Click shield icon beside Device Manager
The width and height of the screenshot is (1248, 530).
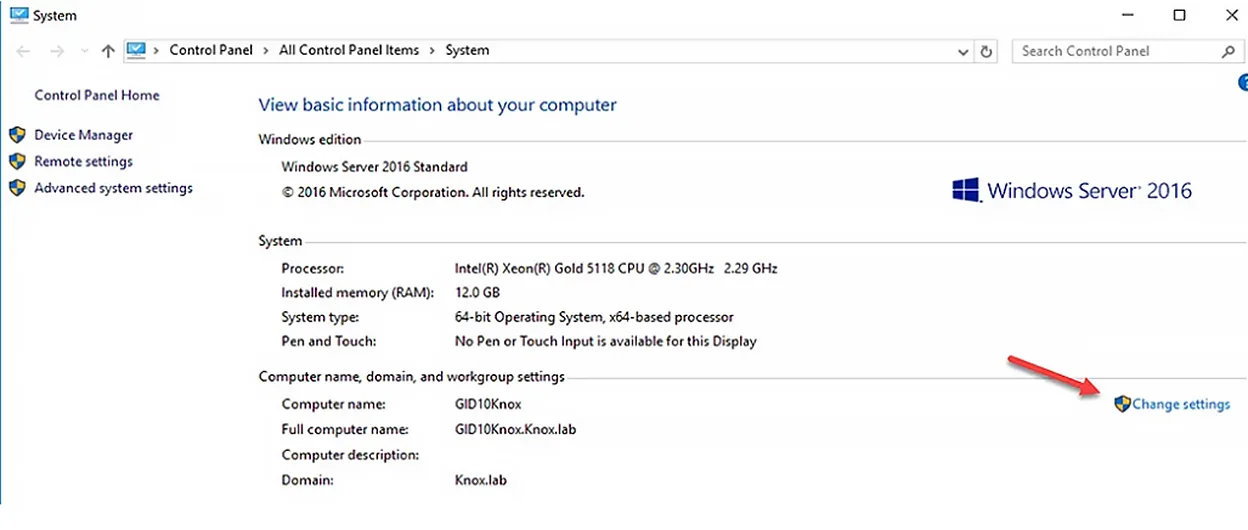17,135
